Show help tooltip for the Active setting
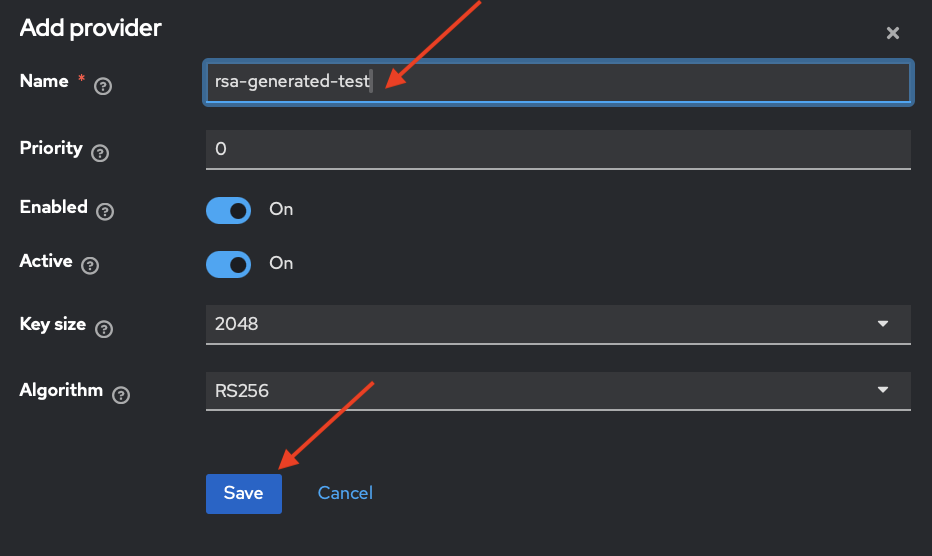This screenshot has width=932, height=556. 90,266
